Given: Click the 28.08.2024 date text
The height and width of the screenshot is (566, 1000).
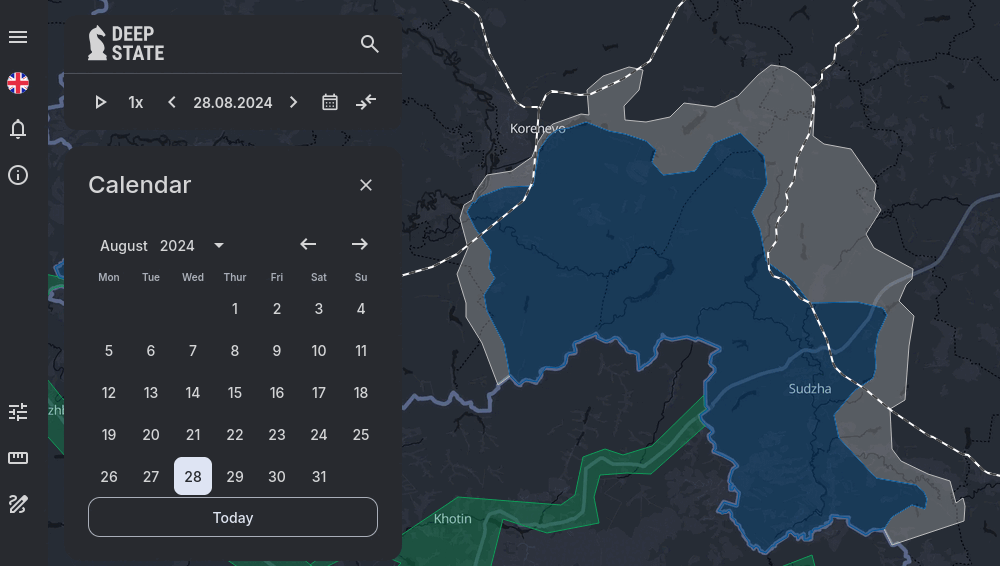Looking at the screenshot, I should click(233, 102).
